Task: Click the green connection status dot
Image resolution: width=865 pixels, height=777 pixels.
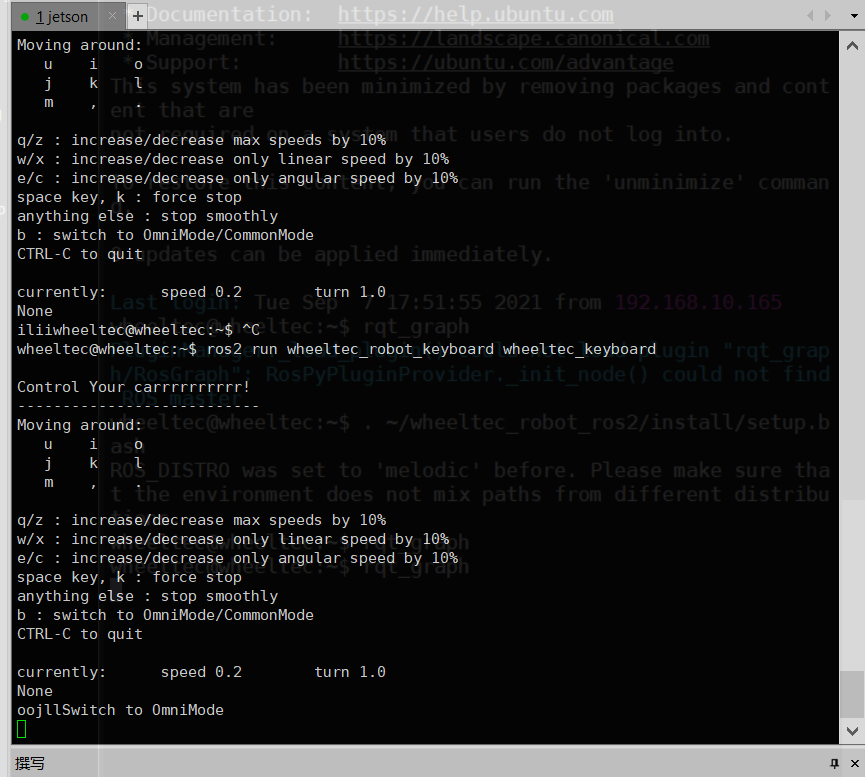Action: coord(25,17)
